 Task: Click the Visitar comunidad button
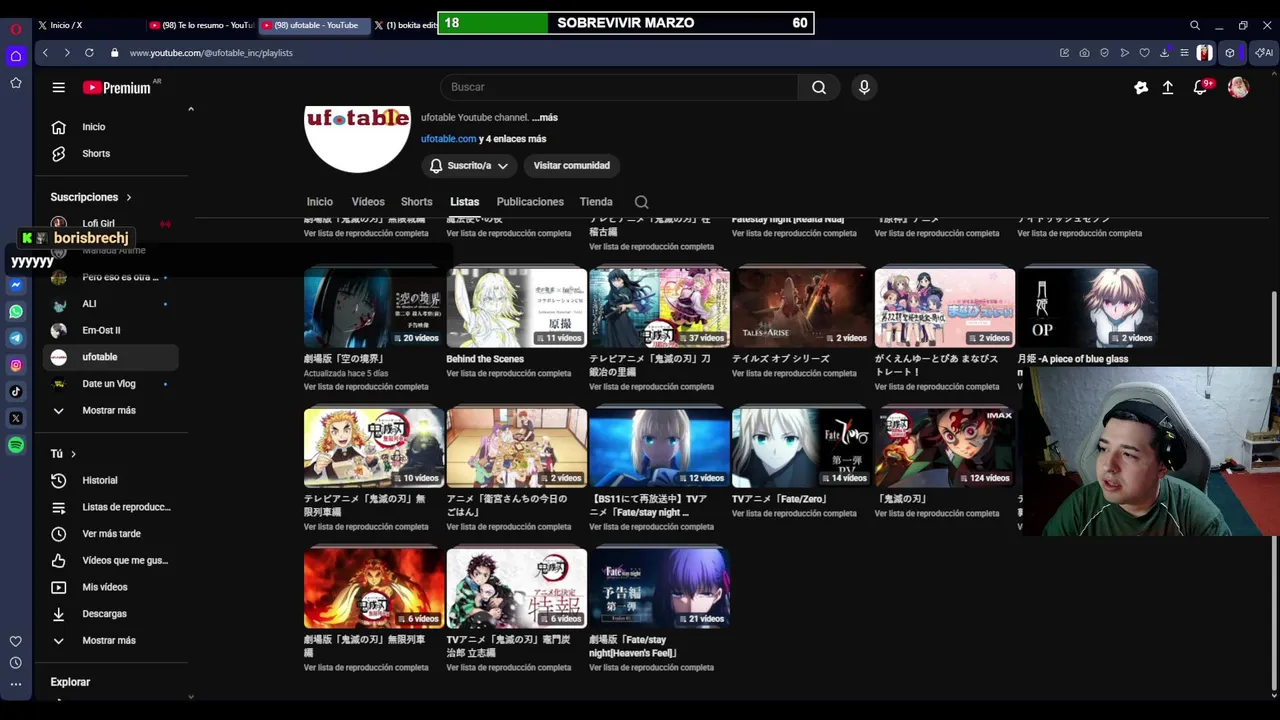[572, 166]
